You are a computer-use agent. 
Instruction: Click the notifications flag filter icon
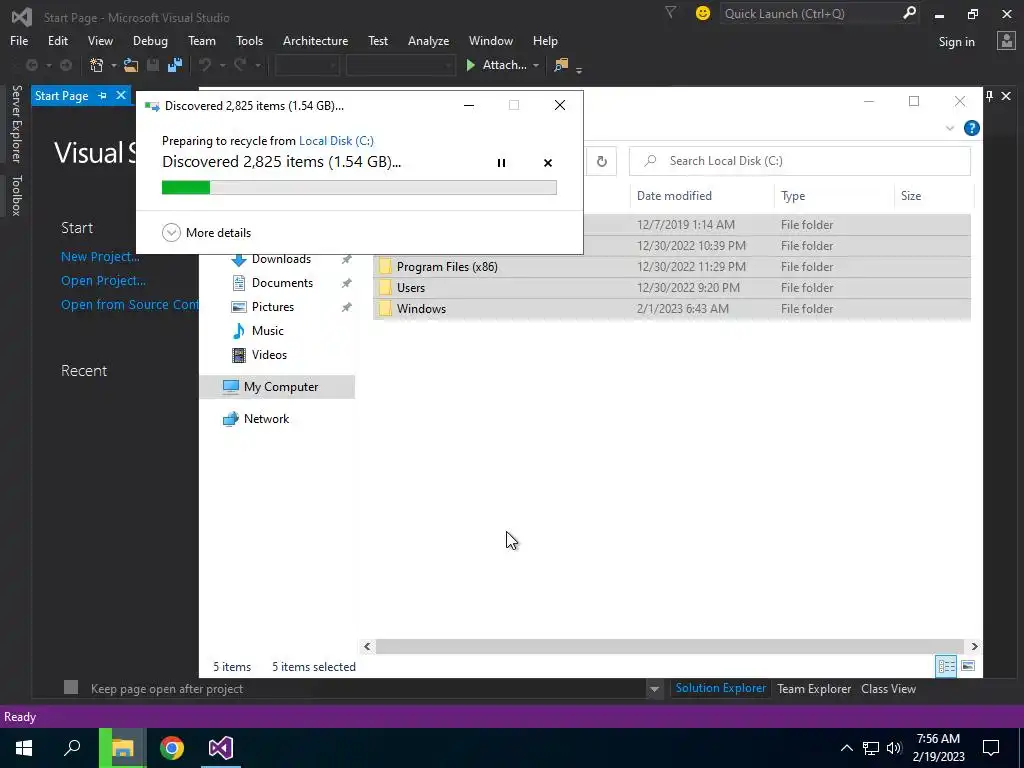click(x=671, y=12)
